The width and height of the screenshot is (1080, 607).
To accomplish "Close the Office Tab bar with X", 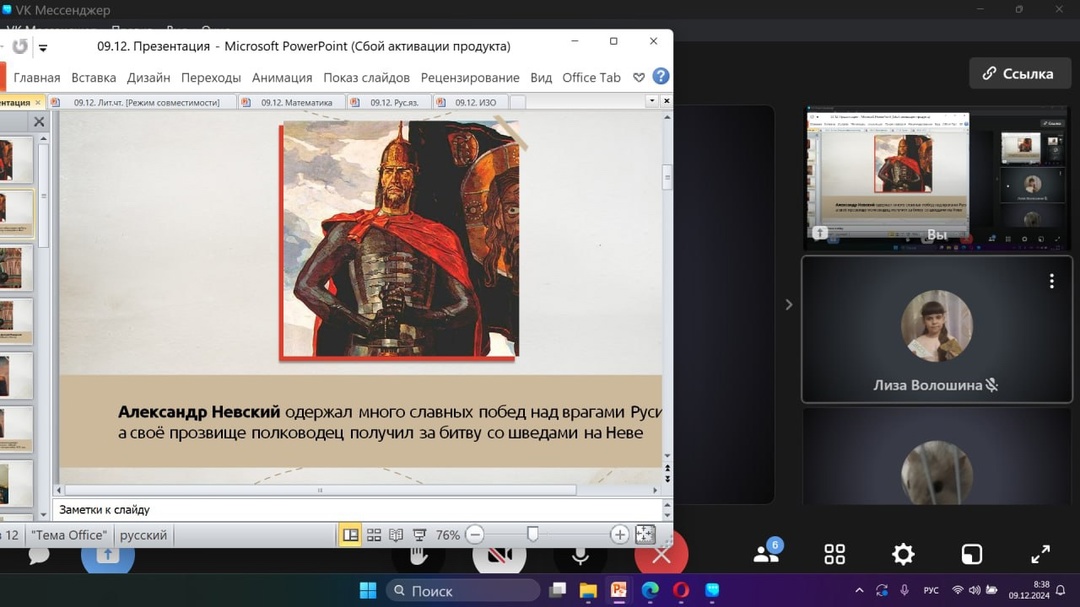I will (x=666, y=101).
